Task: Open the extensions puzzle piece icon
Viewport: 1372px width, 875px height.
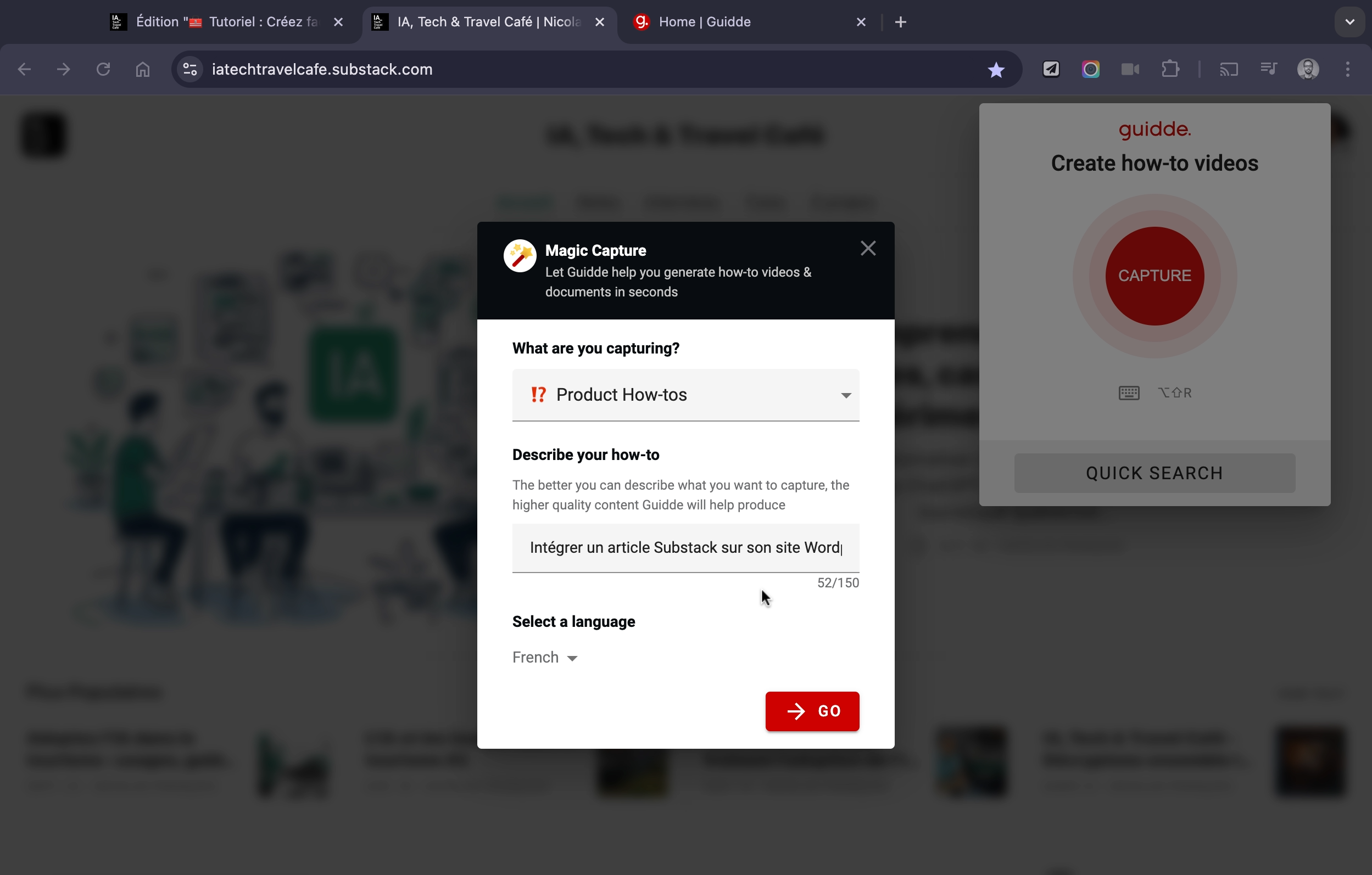Action: [1170, 70]
